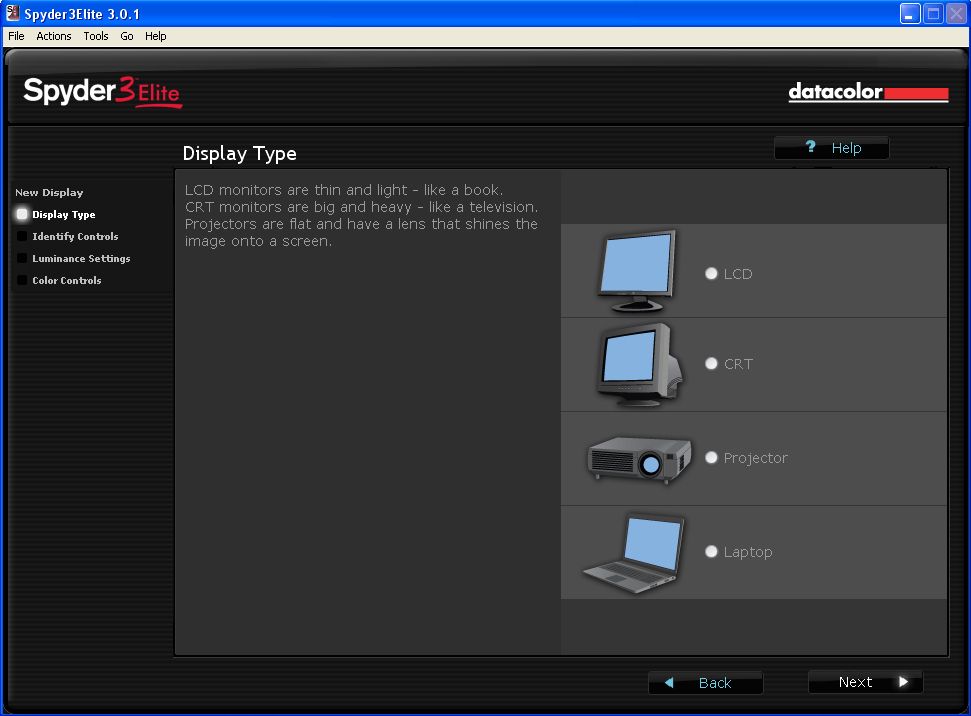Click the Laptop label text

pyautogui.click(x=747, y=552)
